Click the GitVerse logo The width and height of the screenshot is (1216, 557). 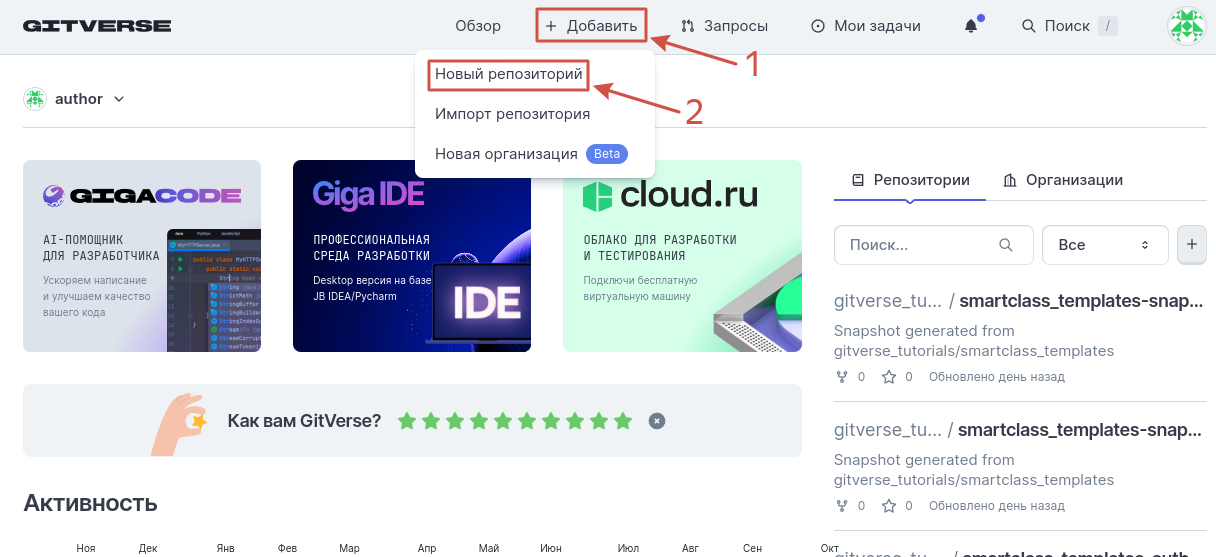[97, 26]
